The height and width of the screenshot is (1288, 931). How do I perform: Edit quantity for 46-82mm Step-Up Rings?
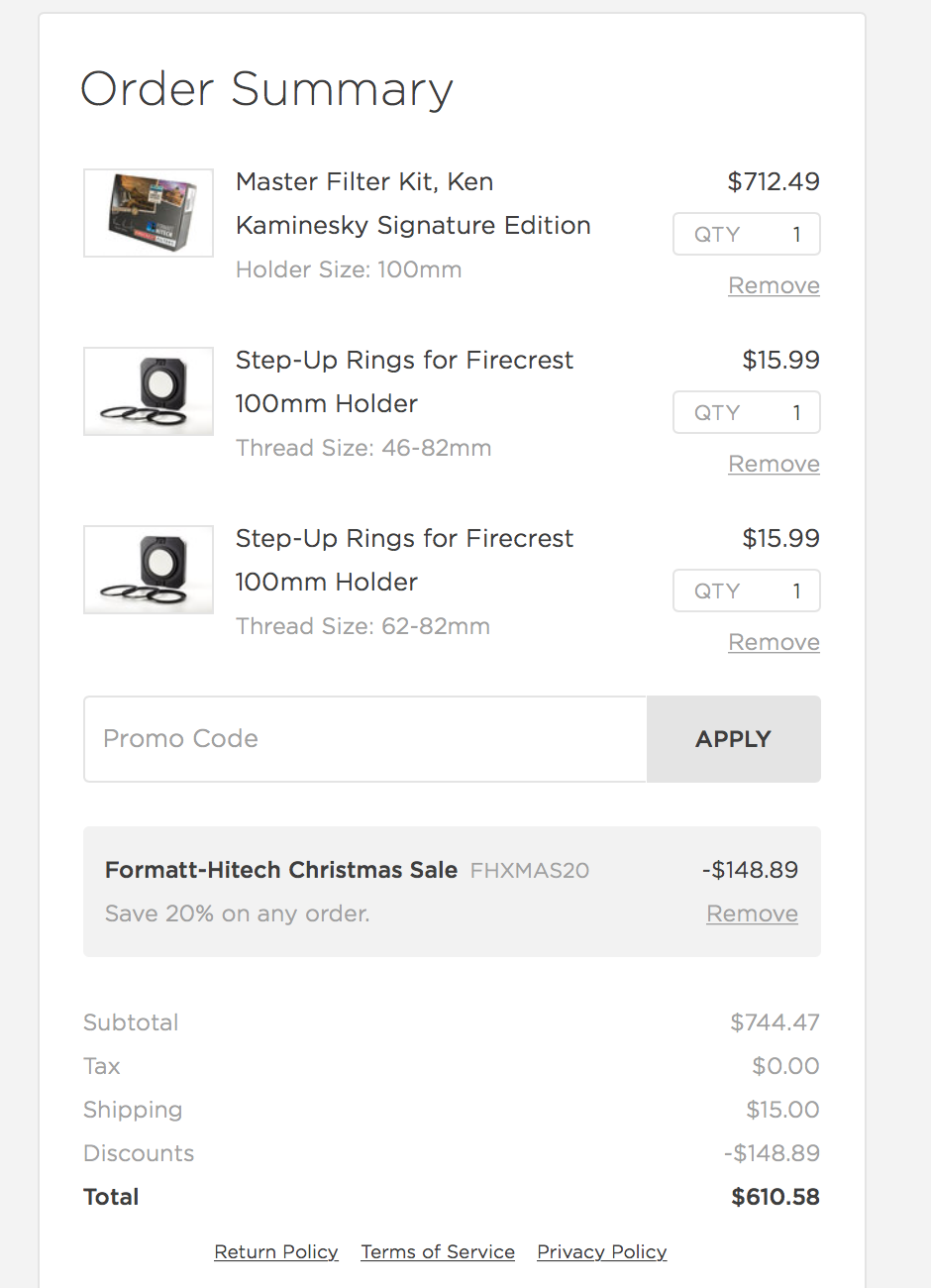pos(746,412)
